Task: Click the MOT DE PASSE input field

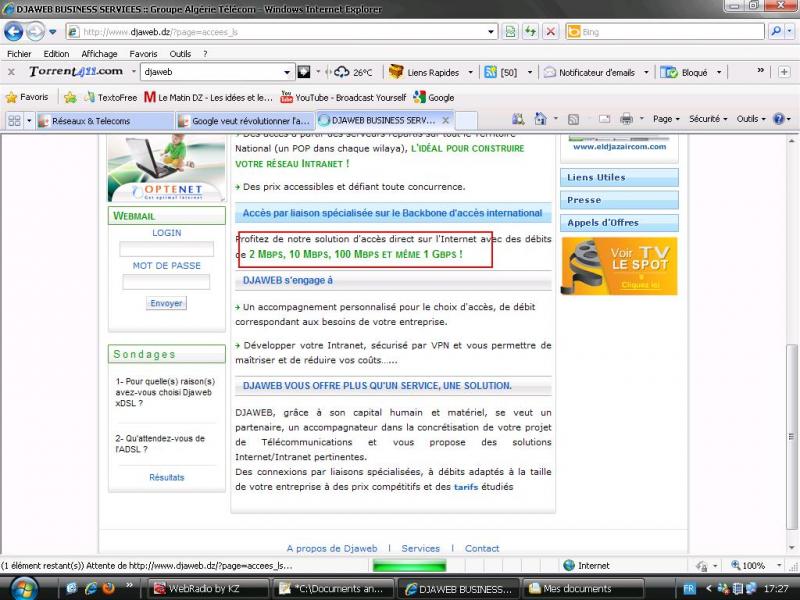Action: 166,282
